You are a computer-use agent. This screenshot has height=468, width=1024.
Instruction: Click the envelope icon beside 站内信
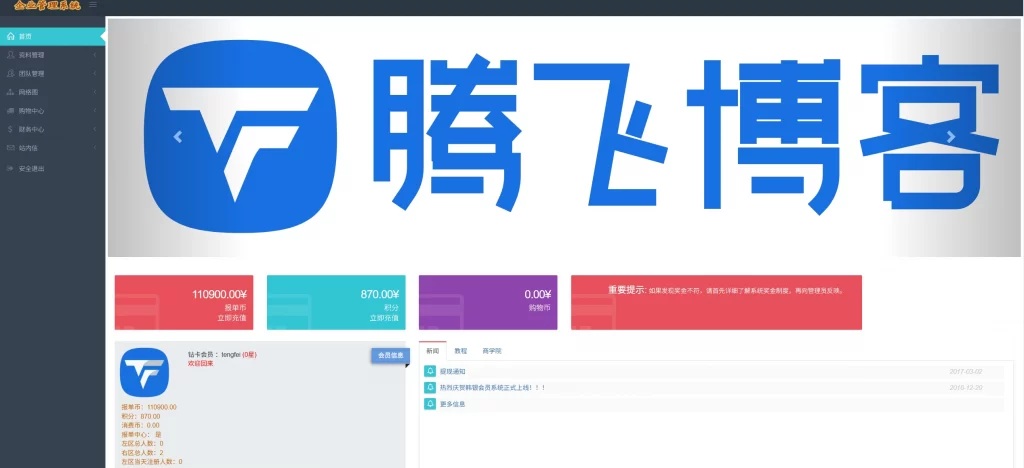(x=10, y=148)
